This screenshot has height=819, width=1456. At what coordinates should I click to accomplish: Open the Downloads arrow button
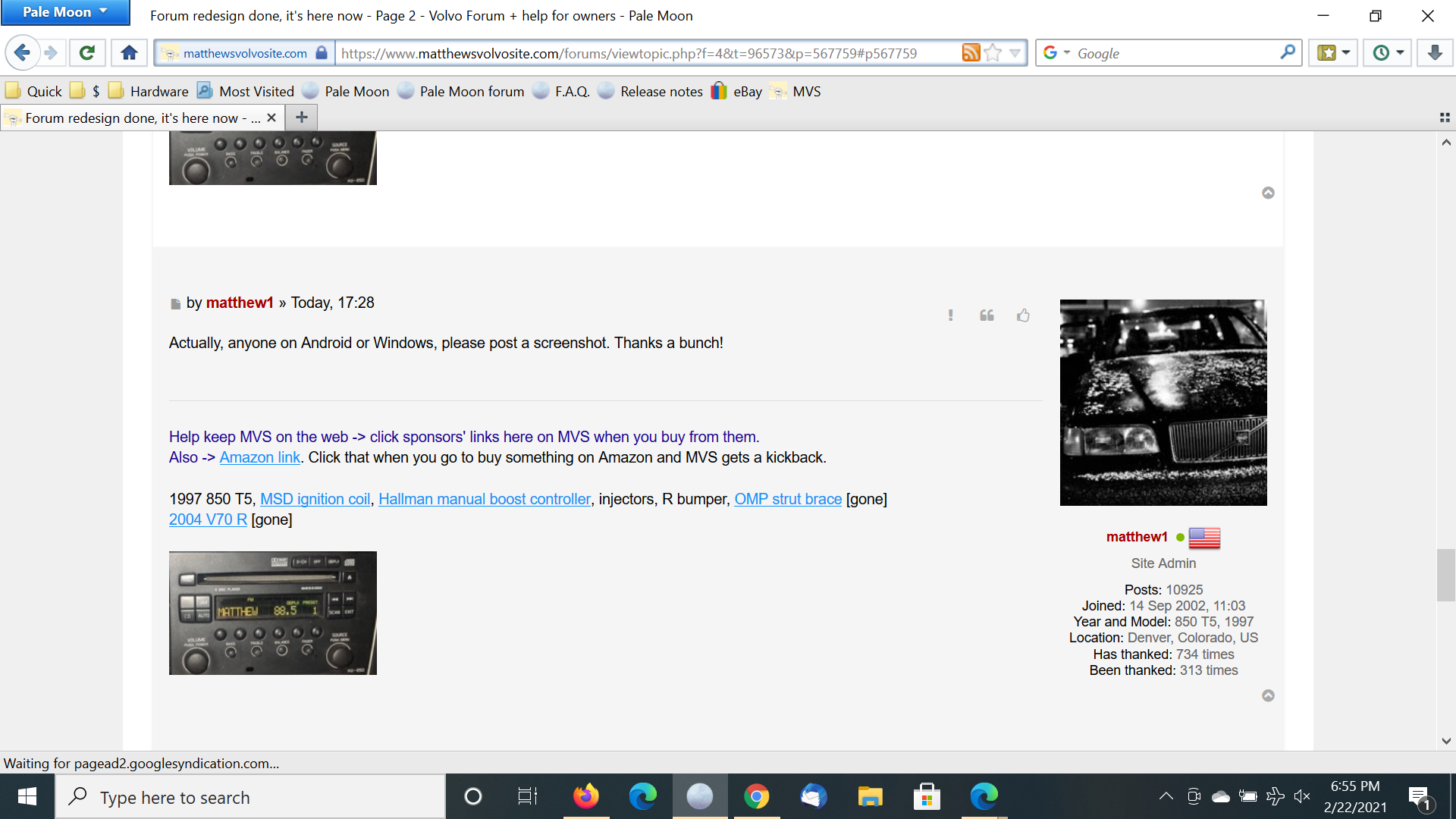click(x=1434, y=53)
